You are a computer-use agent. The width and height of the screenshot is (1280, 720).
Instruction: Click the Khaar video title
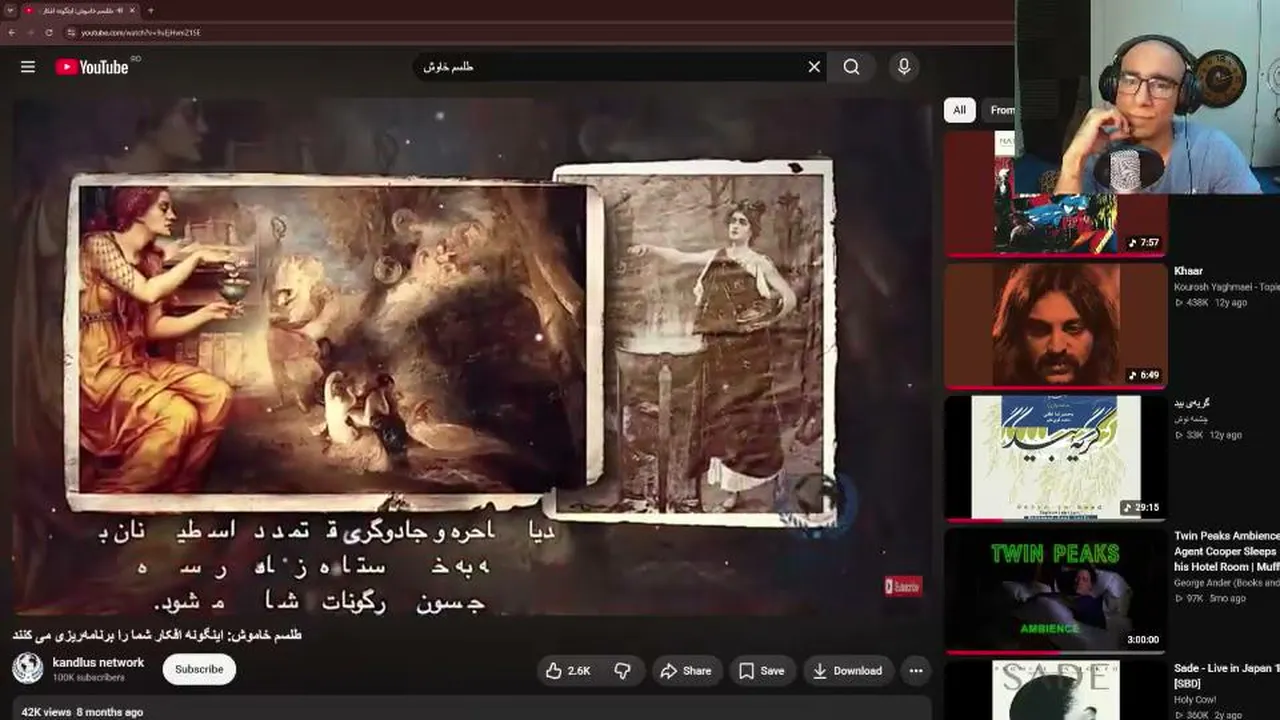(x=1188, y=271)
